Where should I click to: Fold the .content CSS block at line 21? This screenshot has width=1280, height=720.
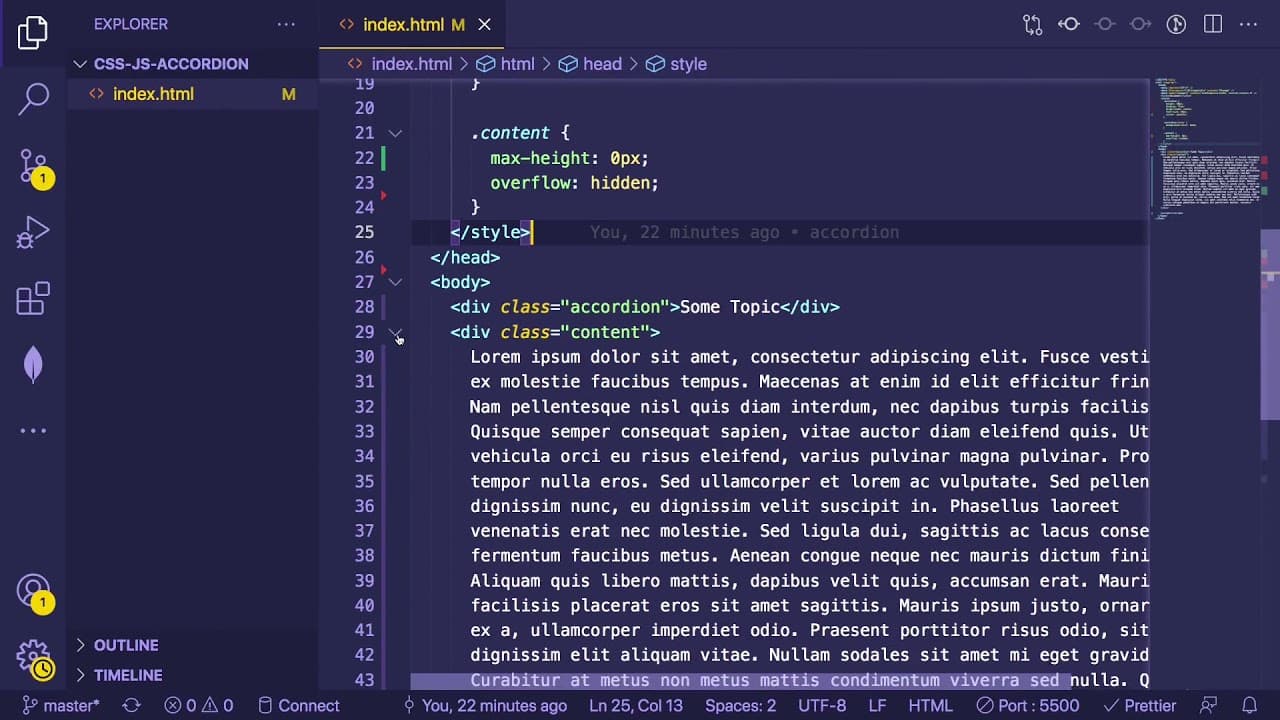point(395,133)
